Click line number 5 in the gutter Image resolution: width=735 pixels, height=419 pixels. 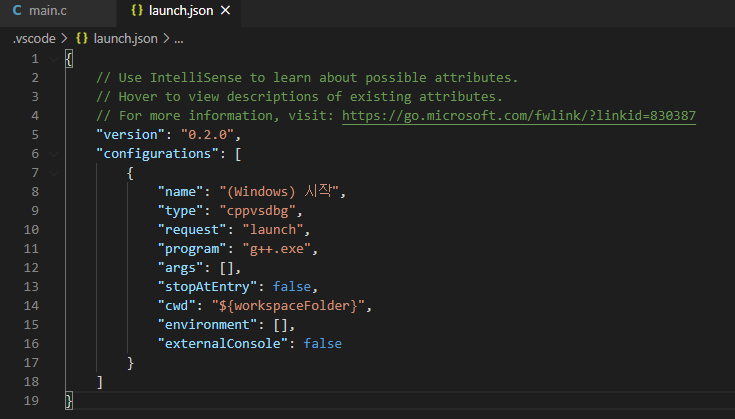[x=35, y=135]
